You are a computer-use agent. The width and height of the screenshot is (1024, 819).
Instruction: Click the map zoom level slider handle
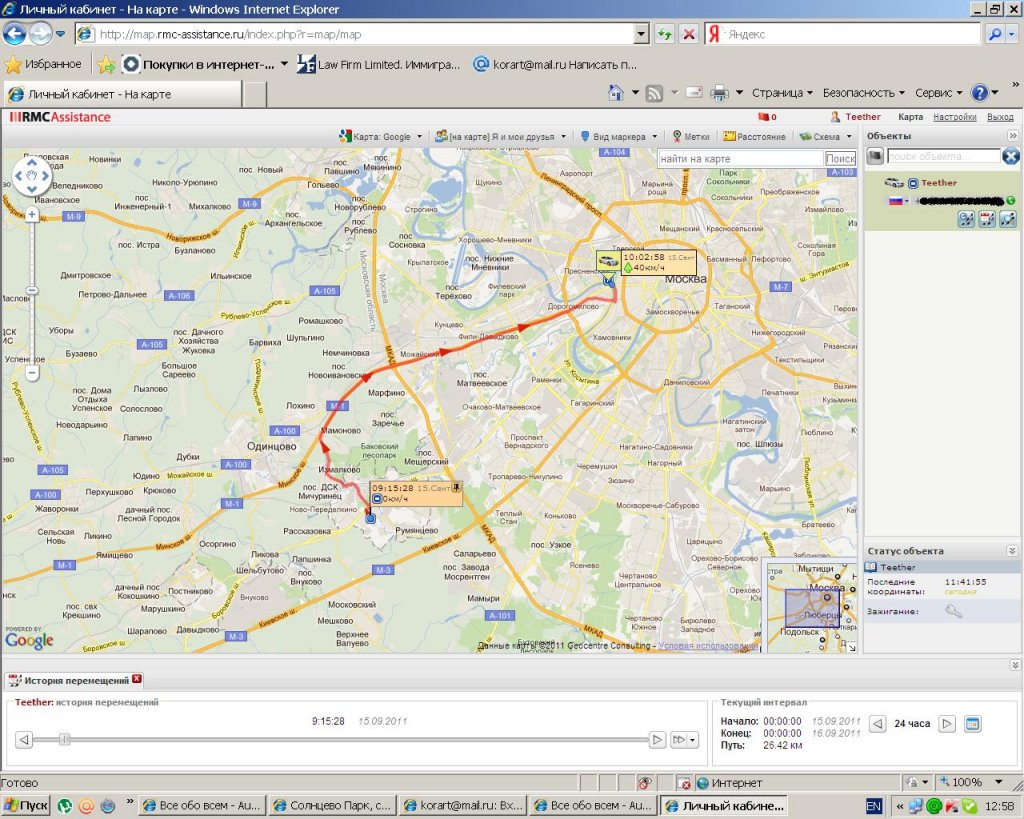pos(31,290)
